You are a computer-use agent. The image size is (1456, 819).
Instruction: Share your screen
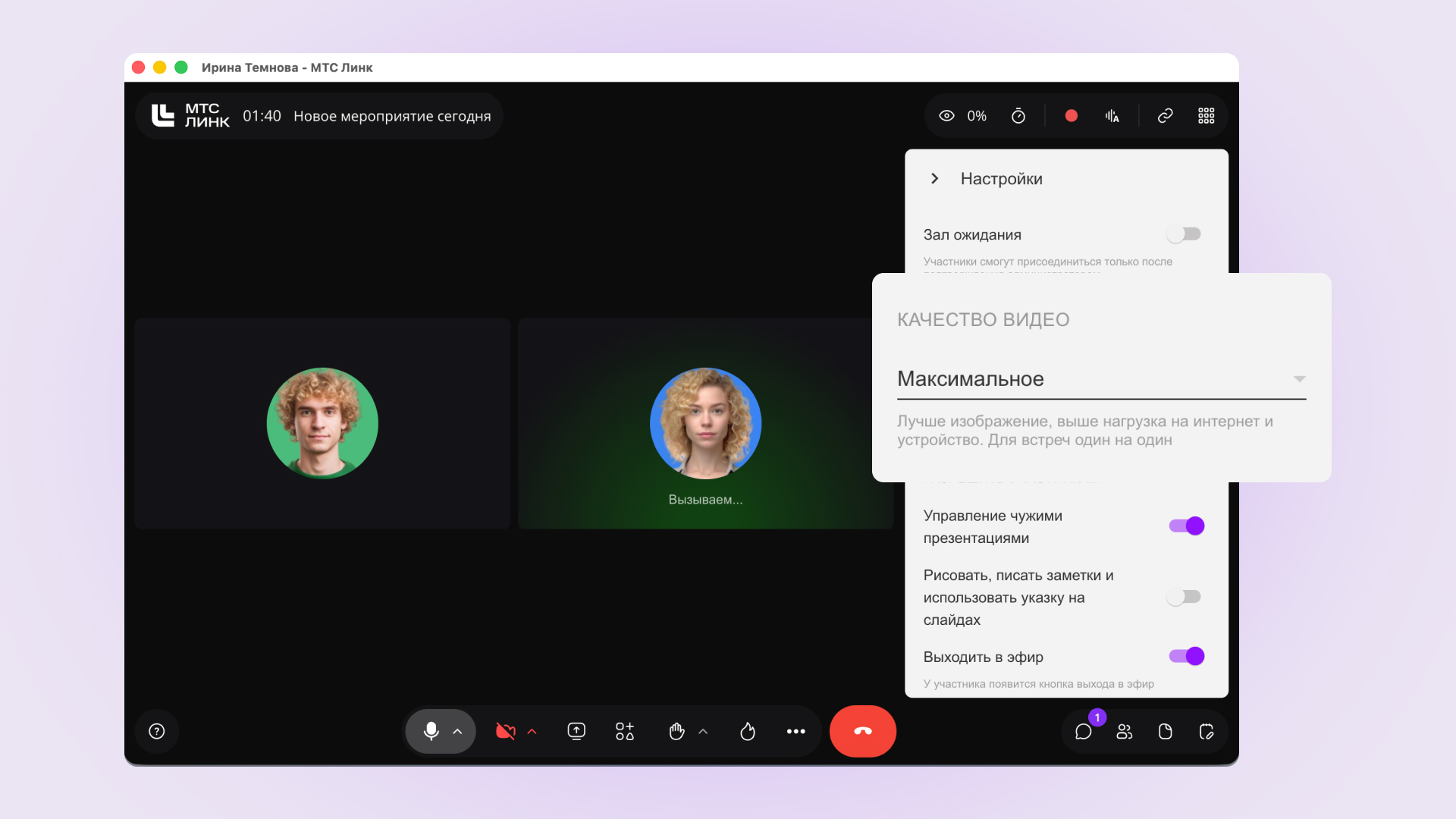(x=576, y=731)
